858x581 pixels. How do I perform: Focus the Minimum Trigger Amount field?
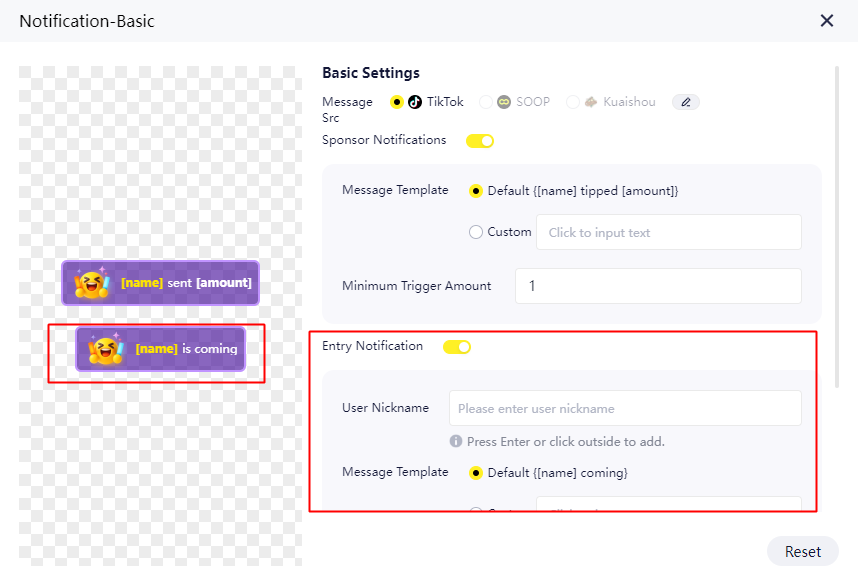point(658,286)
